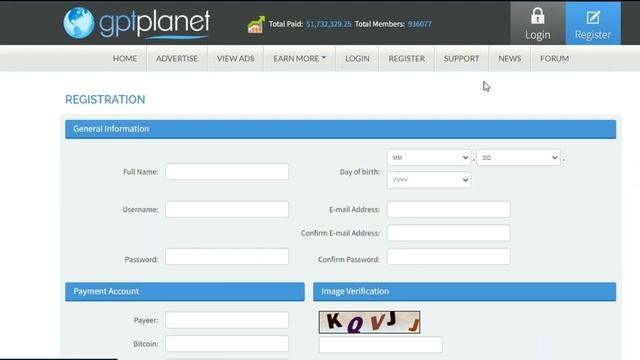Open the HOME menu item
This screenshot has height=360, width=640.
tap(125, 58)
